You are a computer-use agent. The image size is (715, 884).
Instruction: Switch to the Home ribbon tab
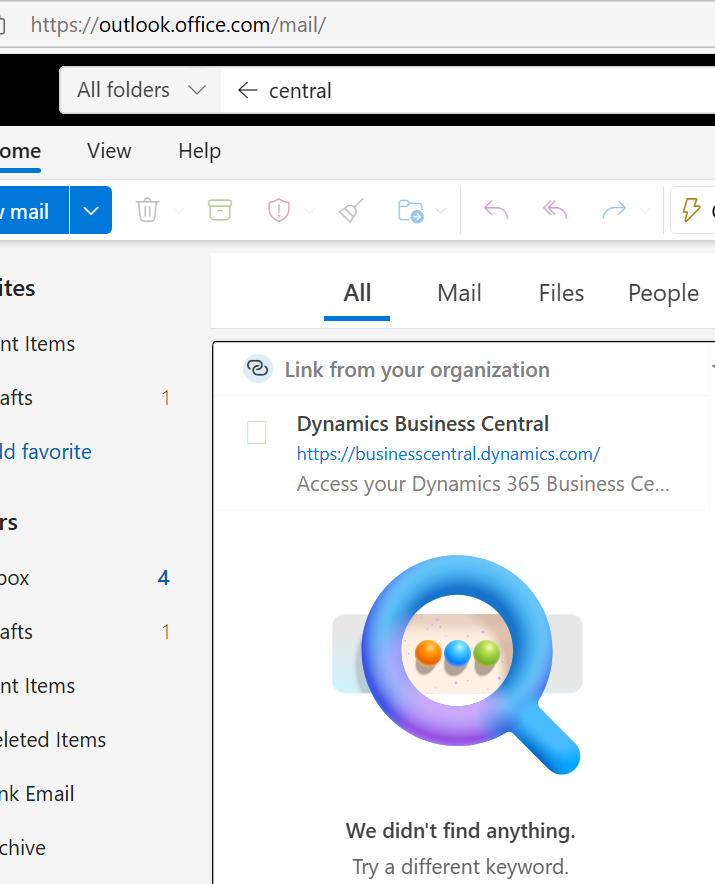tap(20, 151)
